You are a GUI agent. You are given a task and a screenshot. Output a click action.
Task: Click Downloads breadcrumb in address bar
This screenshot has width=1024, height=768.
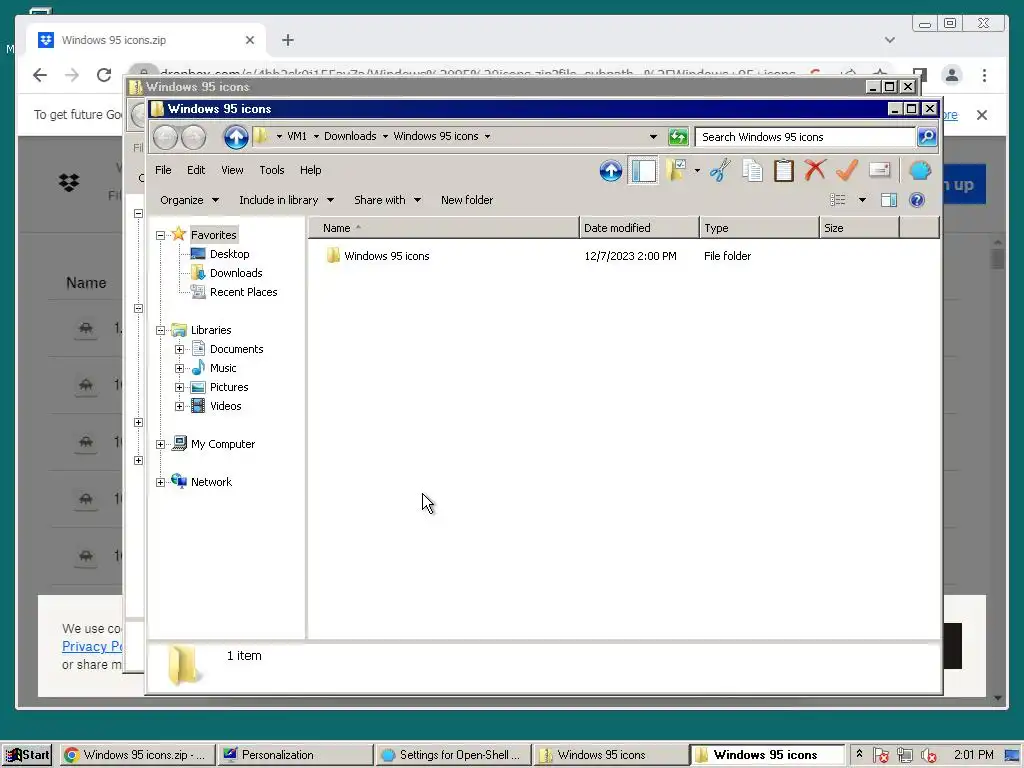[x=350, y=136]
